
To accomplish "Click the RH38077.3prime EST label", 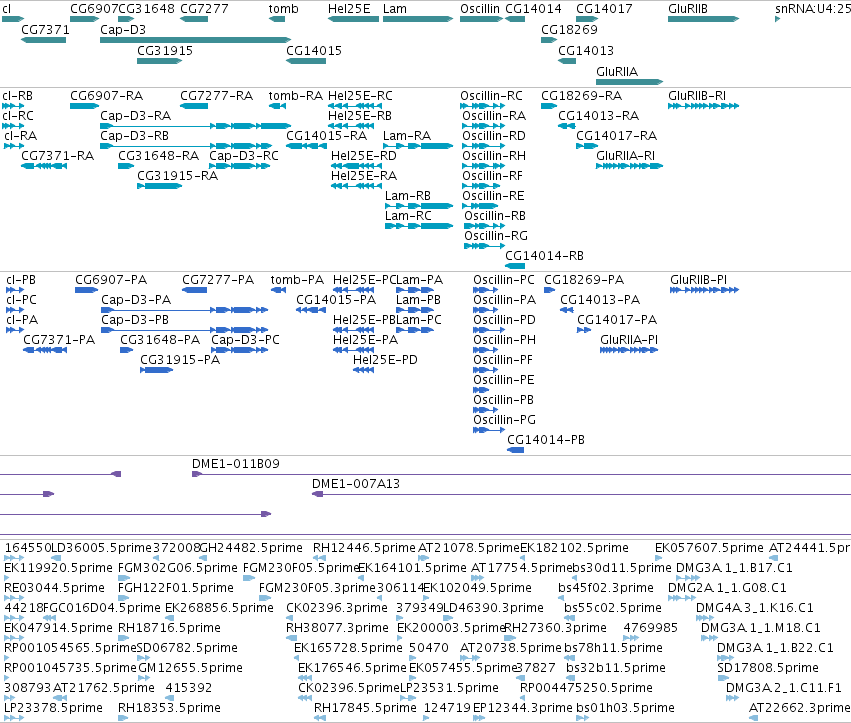I will (x=338, y=628).
